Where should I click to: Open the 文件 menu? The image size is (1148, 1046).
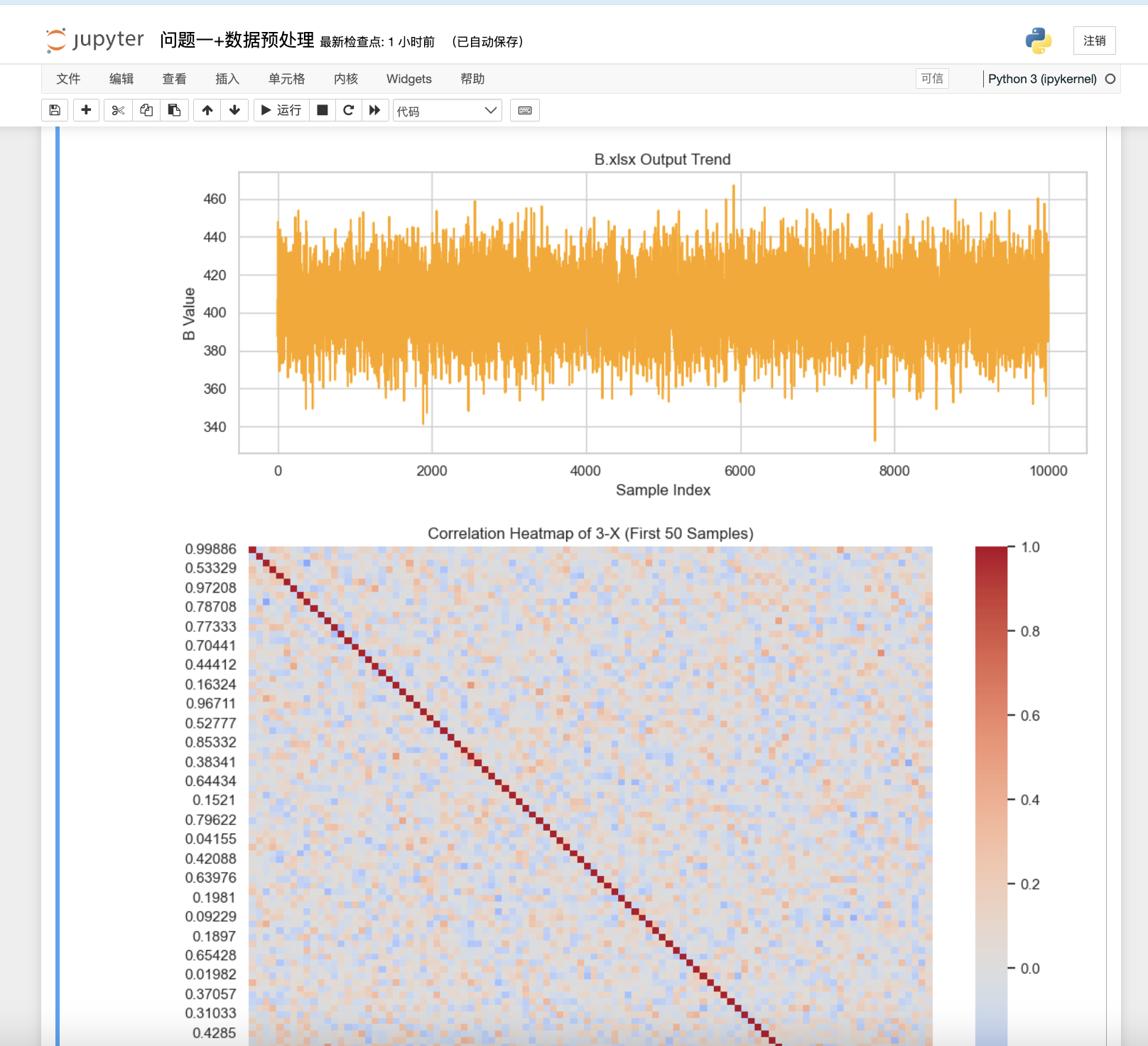(x=68, y=79)
